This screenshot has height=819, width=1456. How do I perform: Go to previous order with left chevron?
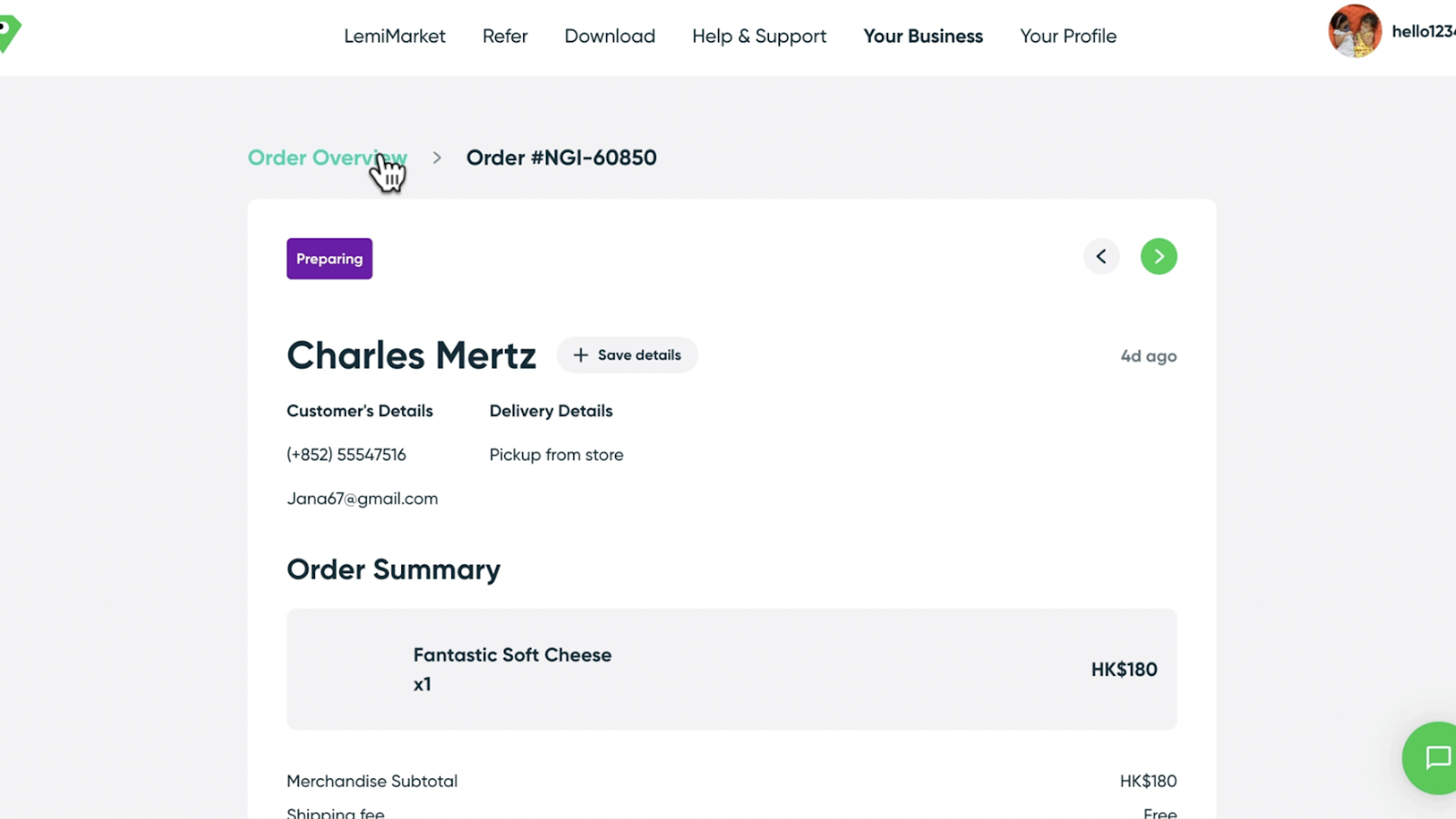click(1101, 257)
